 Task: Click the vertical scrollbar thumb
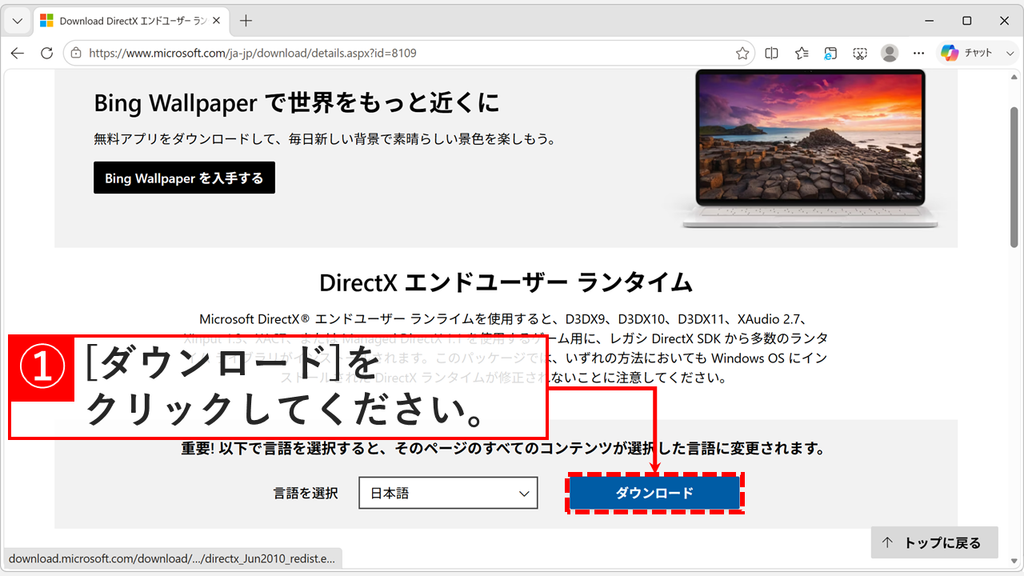tap(1014, 176)
